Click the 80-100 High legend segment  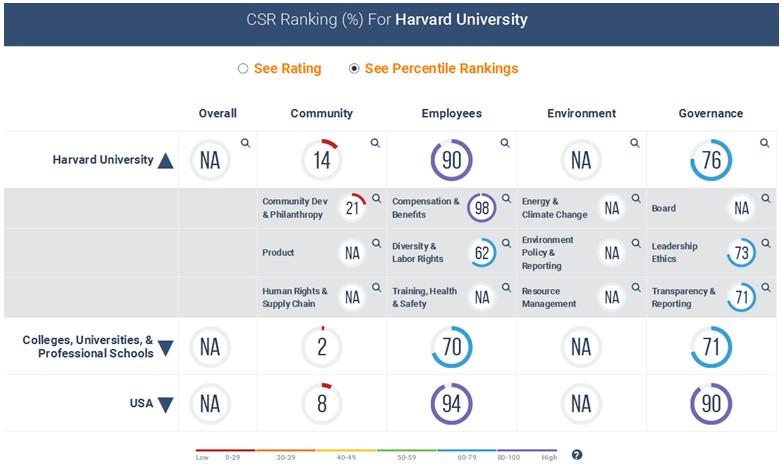tap(527, 454)
